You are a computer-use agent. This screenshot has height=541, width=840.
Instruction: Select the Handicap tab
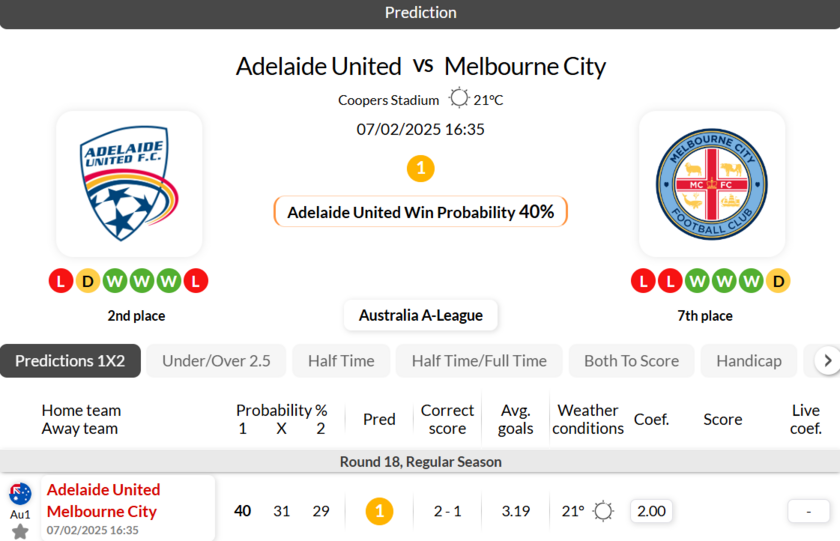point(749,361)
